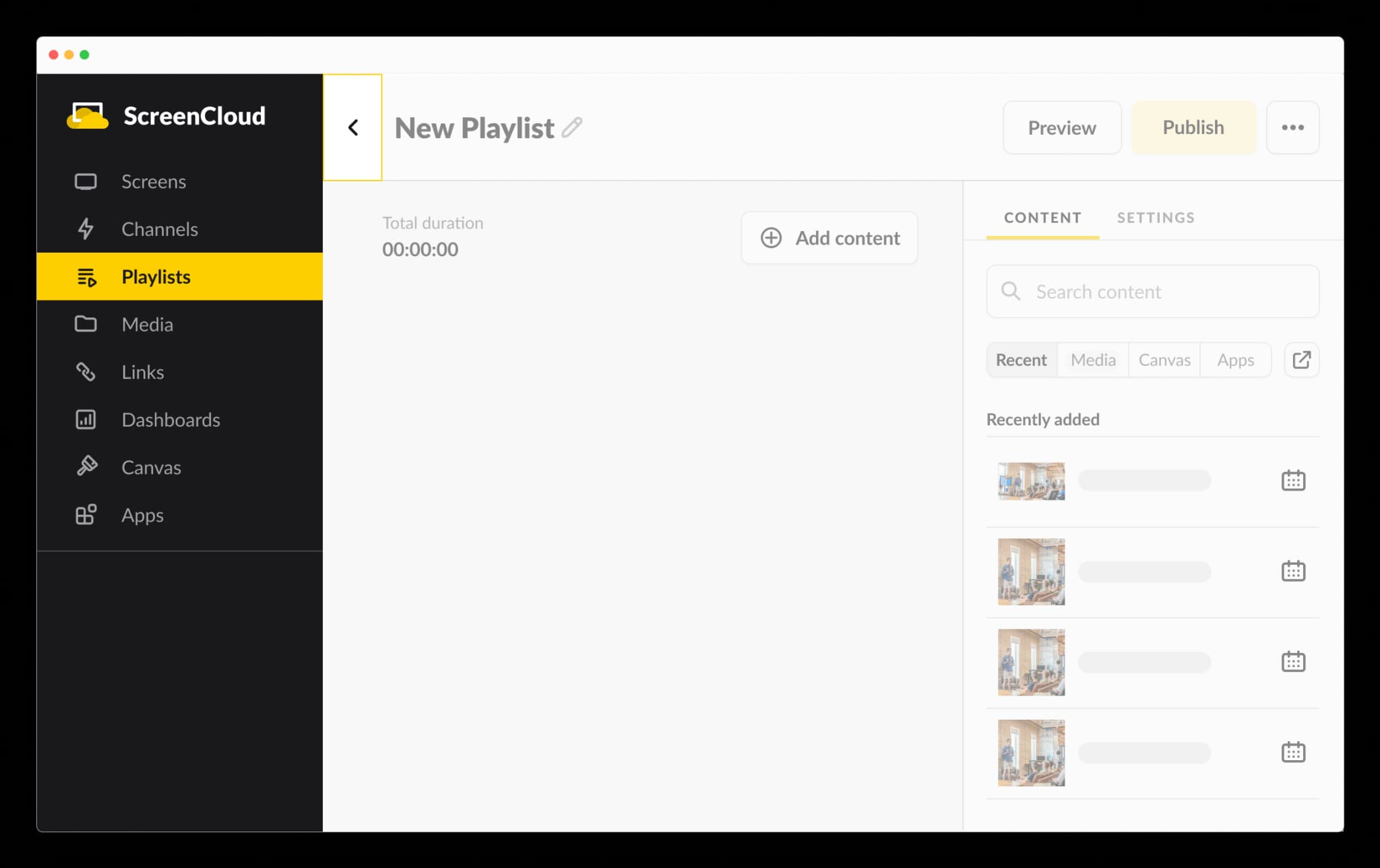Click the Playlists navigation icon
Screen dimensions: 1380x868
coord(87,276)
